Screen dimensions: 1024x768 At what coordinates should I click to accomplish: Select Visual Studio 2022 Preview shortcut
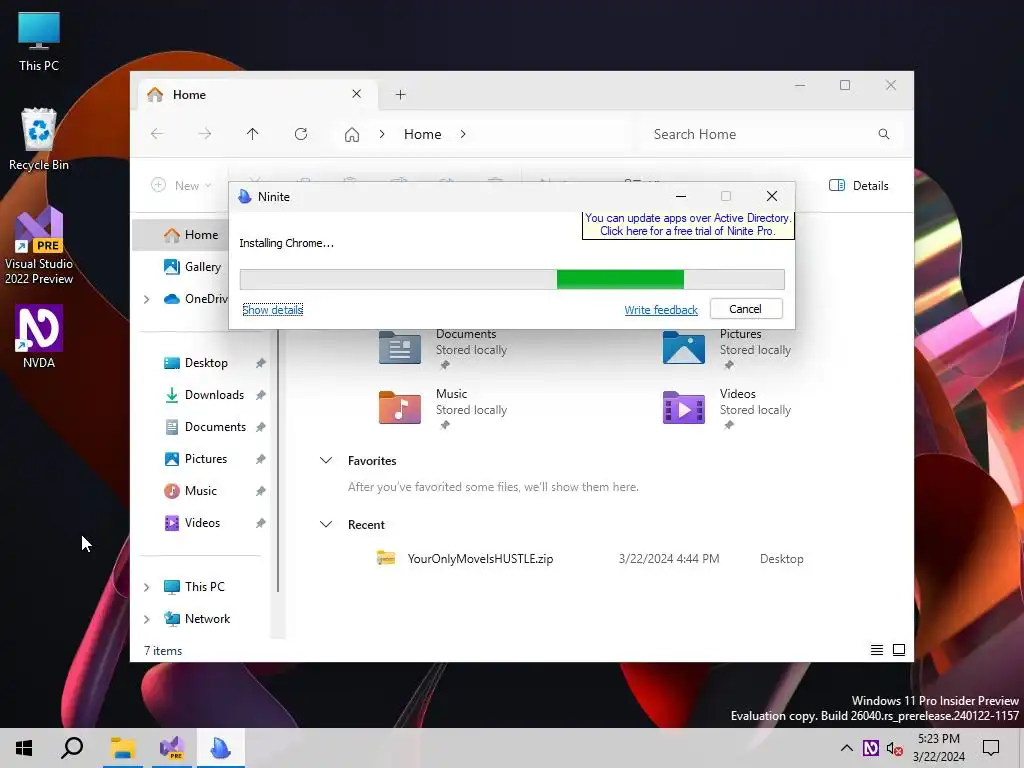tap(39, 246)
